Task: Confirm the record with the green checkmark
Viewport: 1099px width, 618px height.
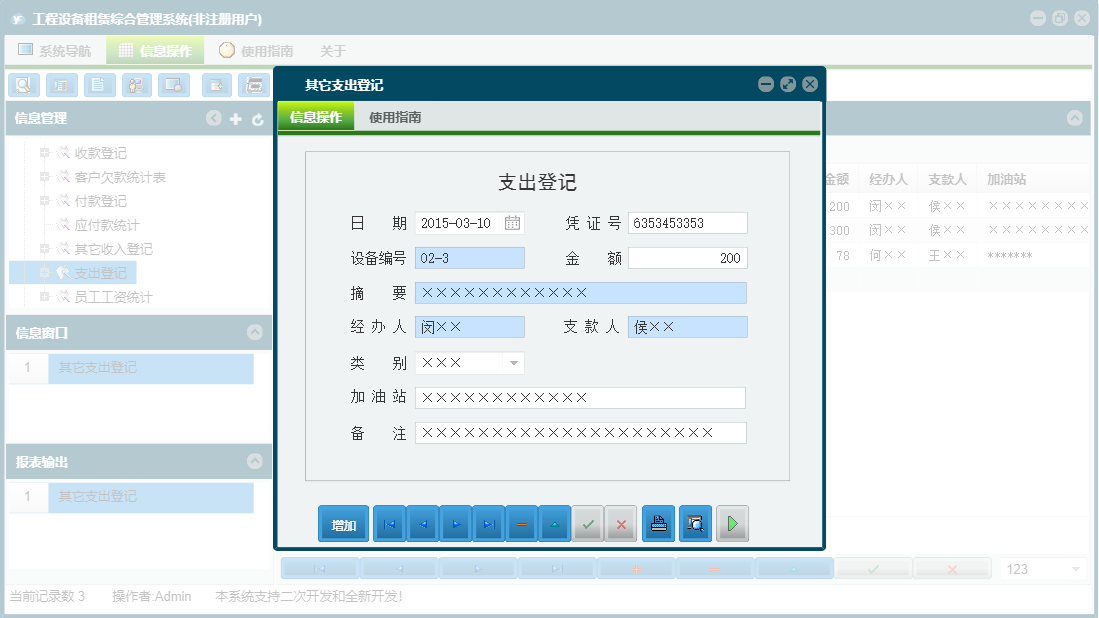Action: (x=588, y=523)
